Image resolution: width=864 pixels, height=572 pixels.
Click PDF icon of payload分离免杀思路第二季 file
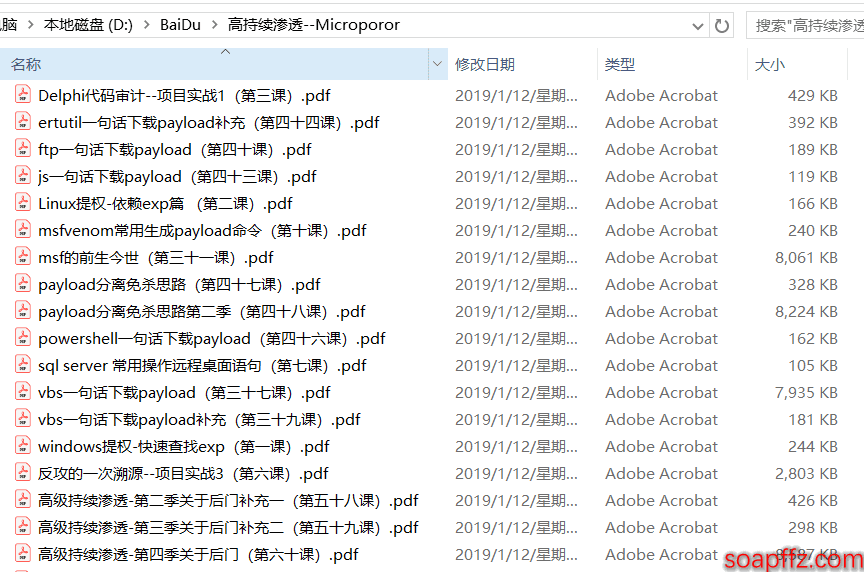pyautogui.click(x=23, y=311)
